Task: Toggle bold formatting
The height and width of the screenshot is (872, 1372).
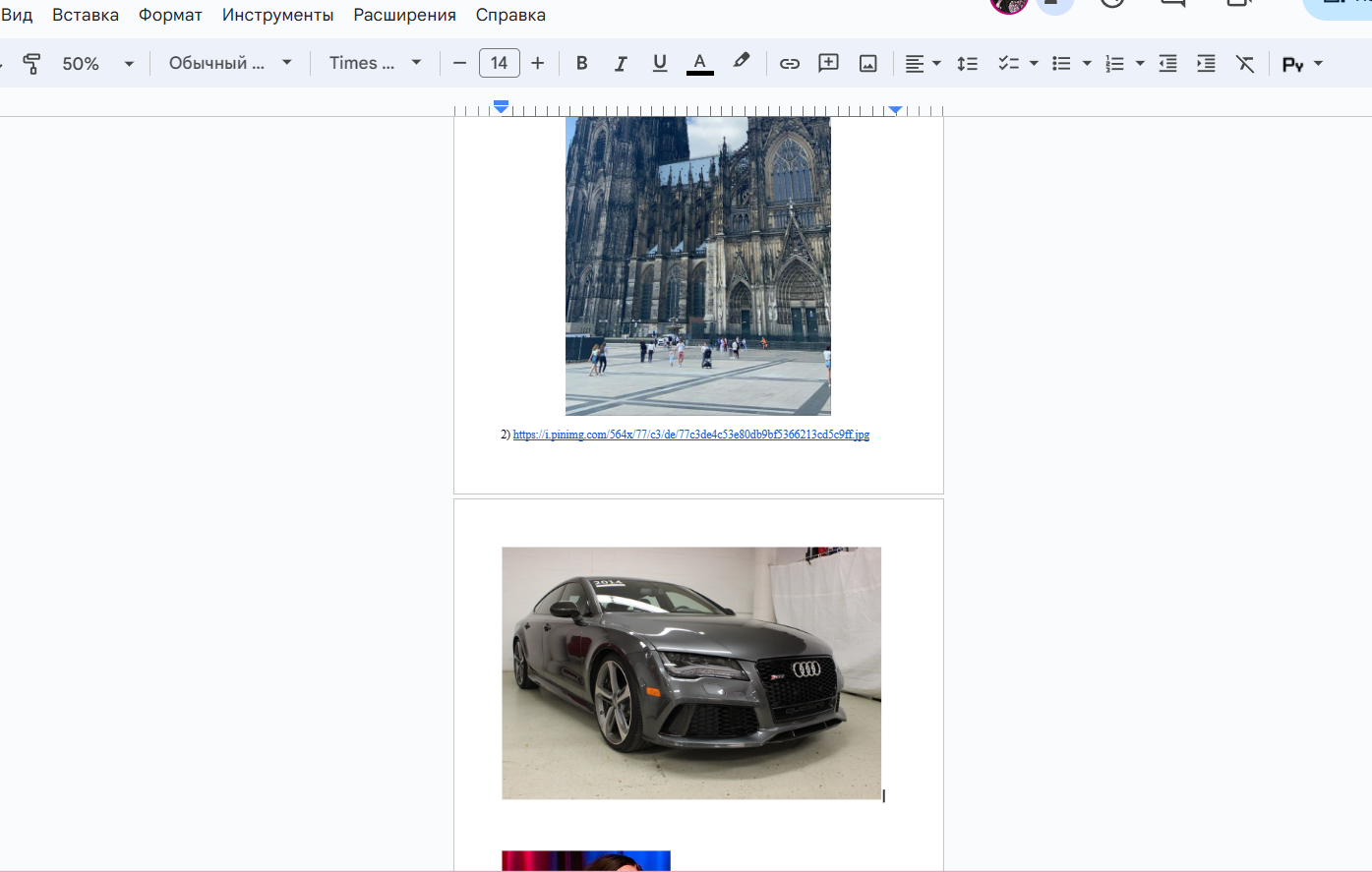Action: coord(581,63)
